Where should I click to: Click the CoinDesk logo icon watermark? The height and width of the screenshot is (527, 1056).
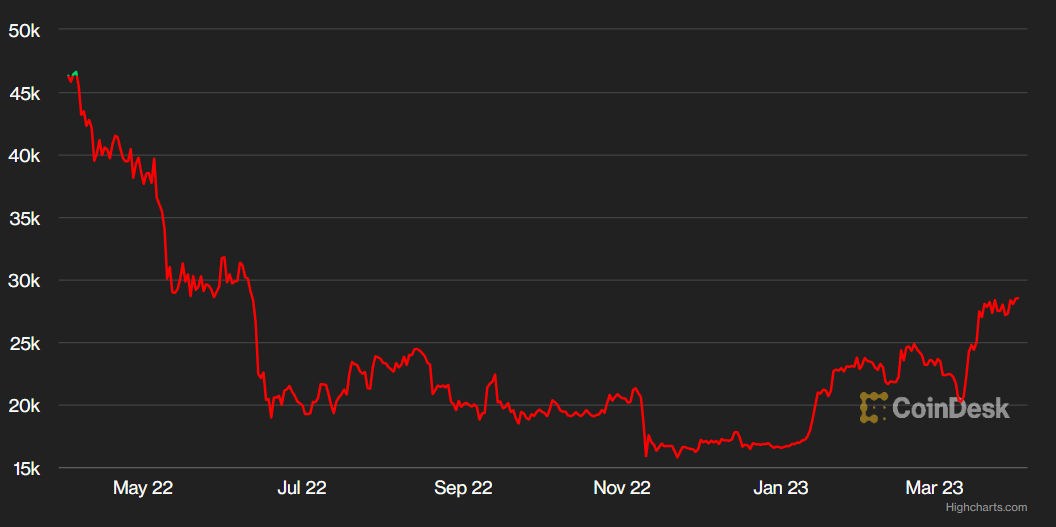[874, 407]
